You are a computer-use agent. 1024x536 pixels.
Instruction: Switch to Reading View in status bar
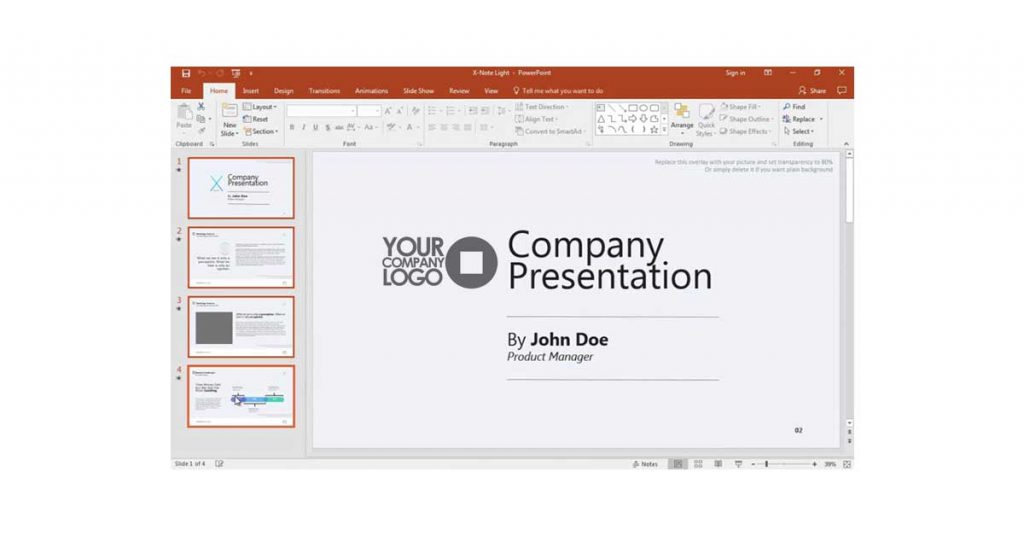[x=717, y=464]
